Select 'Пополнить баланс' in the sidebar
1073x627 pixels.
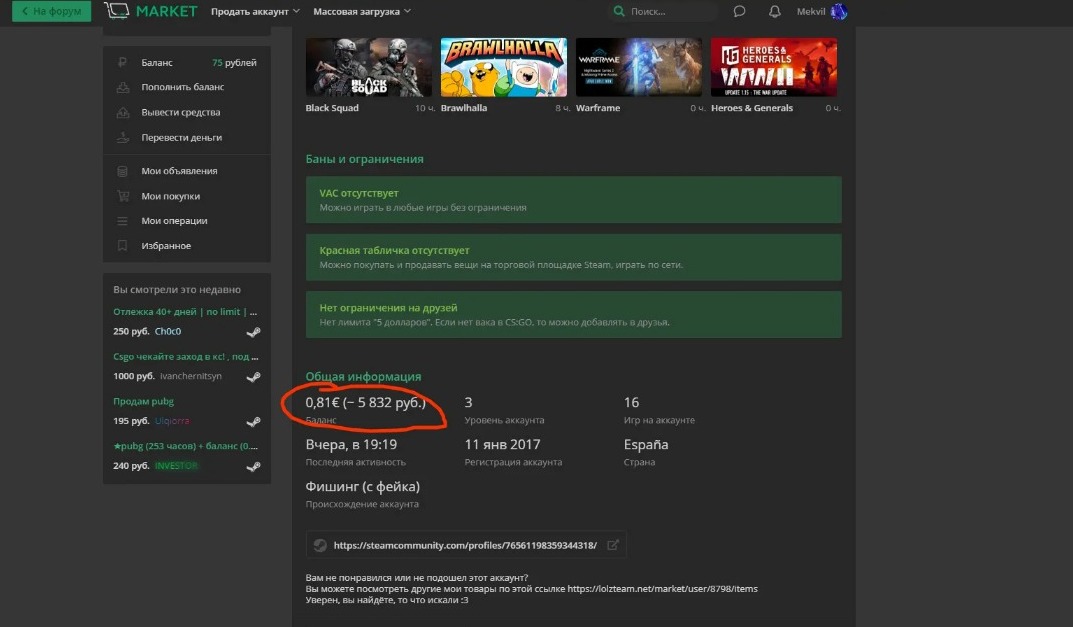tap(182, 88)
